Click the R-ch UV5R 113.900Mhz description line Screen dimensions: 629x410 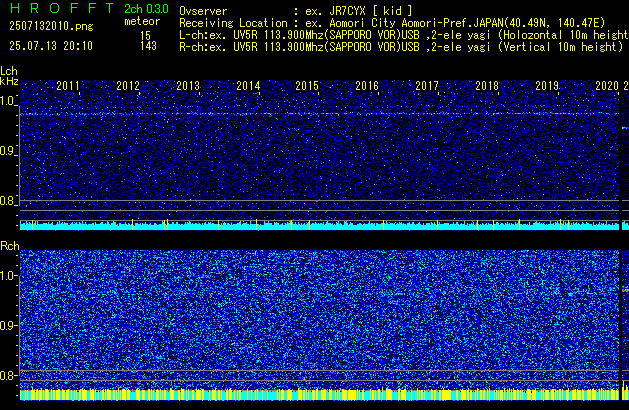tap(401, 47)
